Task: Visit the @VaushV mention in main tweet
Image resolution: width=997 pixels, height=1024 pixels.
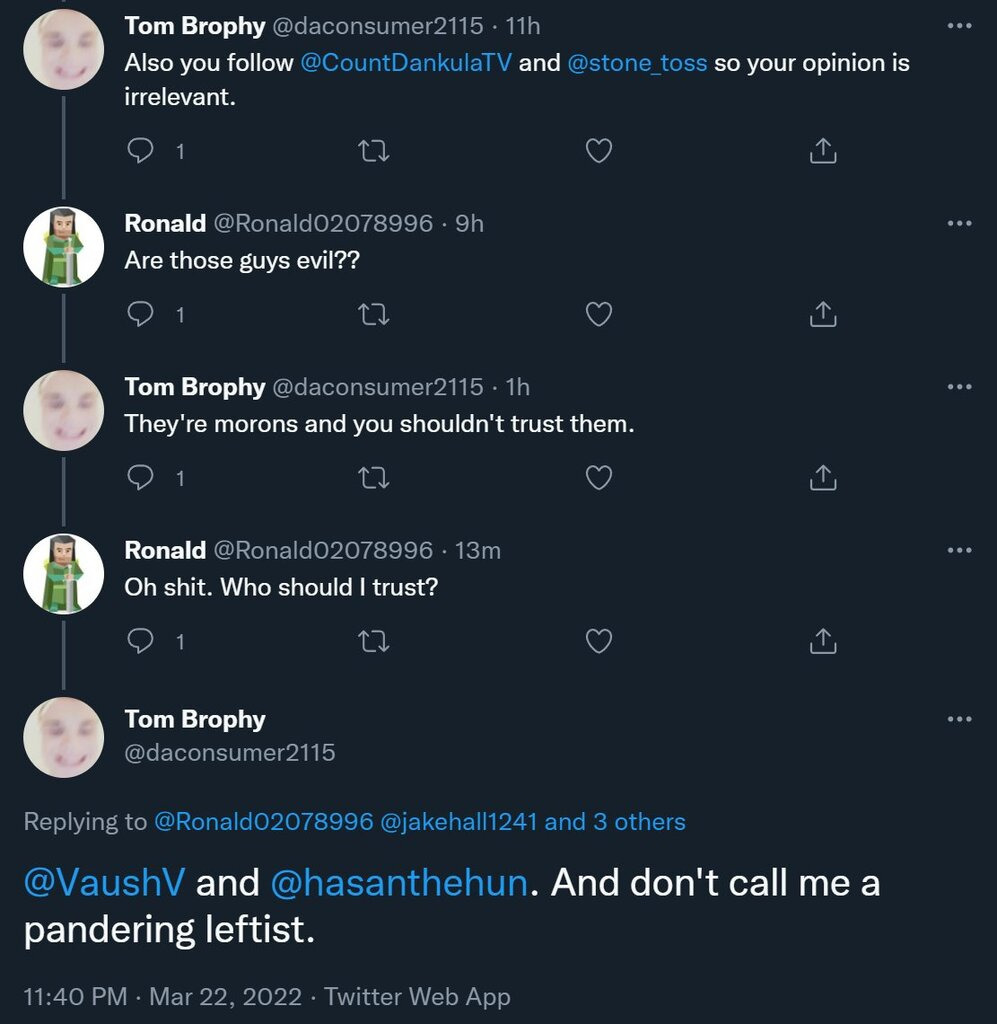Action: point(104,883)
